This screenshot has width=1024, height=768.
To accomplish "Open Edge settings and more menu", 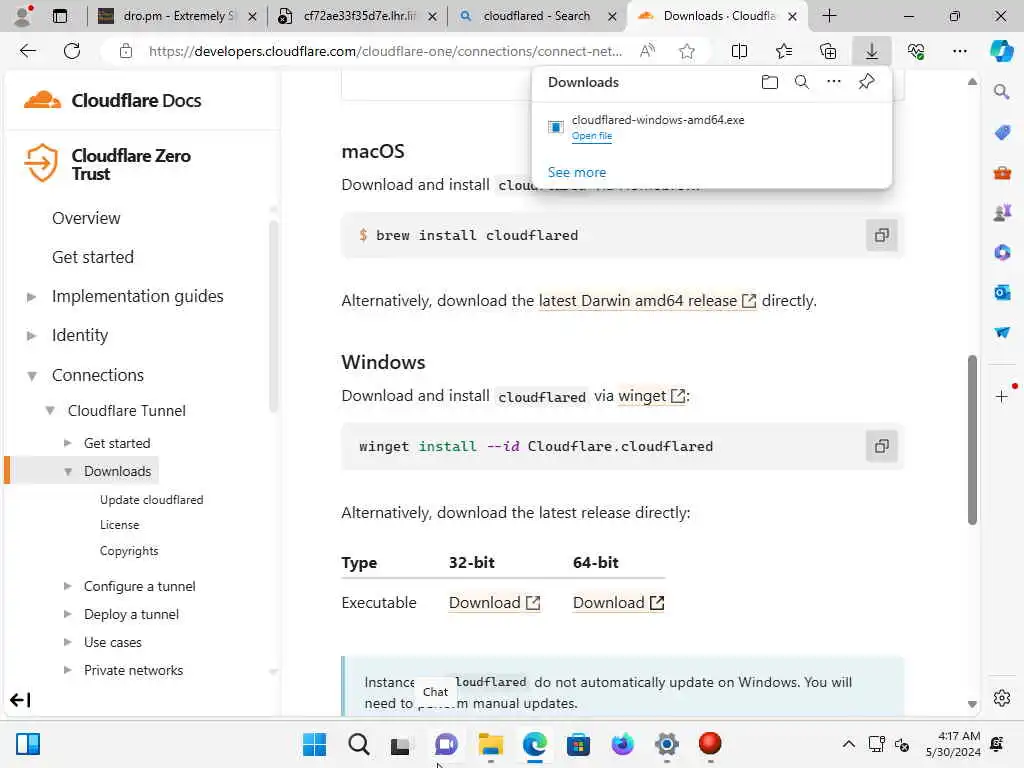I will click(959, 51).
